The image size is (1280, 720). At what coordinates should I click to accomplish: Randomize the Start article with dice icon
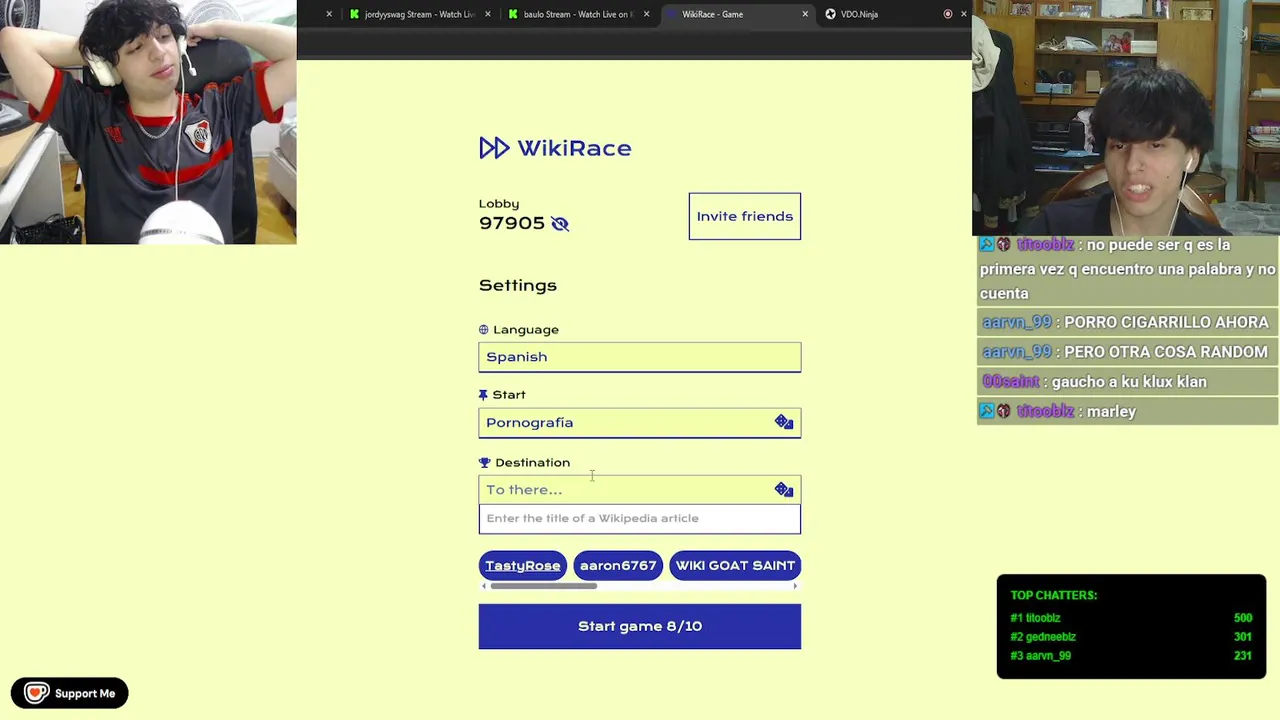tap(784, 422)
